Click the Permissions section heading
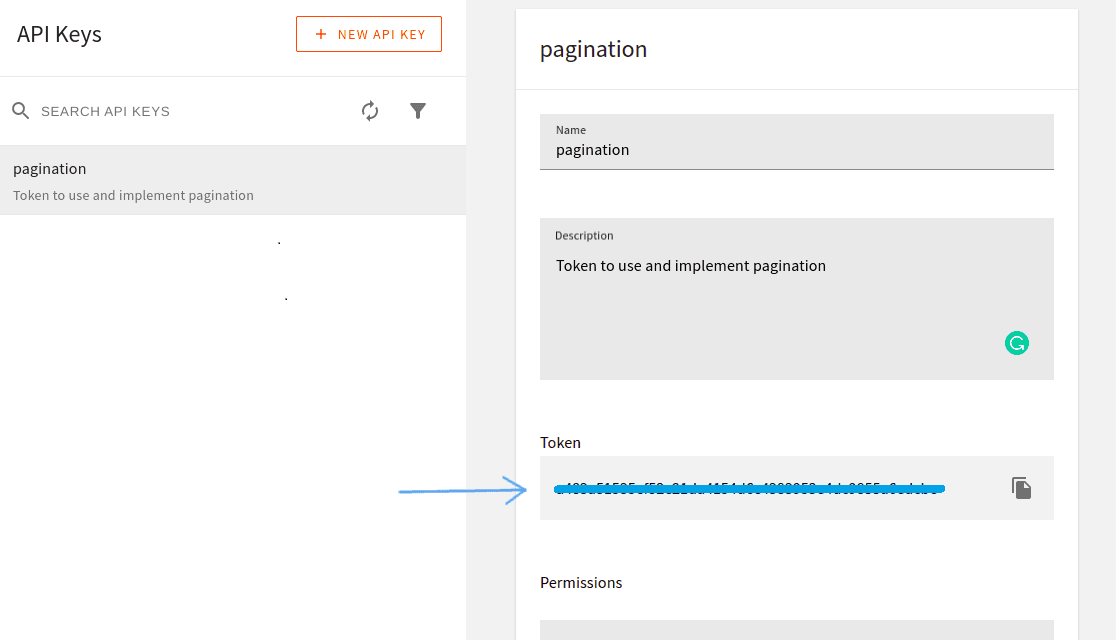 tap(581, 583)
